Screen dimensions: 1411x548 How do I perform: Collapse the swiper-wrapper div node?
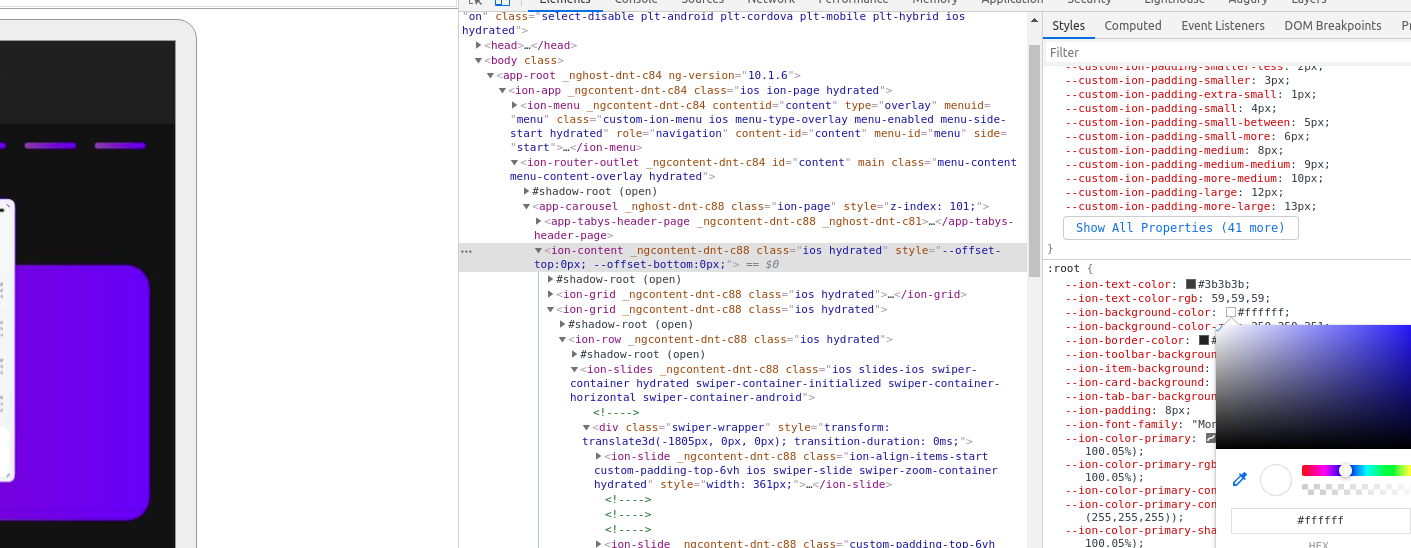tap(587, 427)
